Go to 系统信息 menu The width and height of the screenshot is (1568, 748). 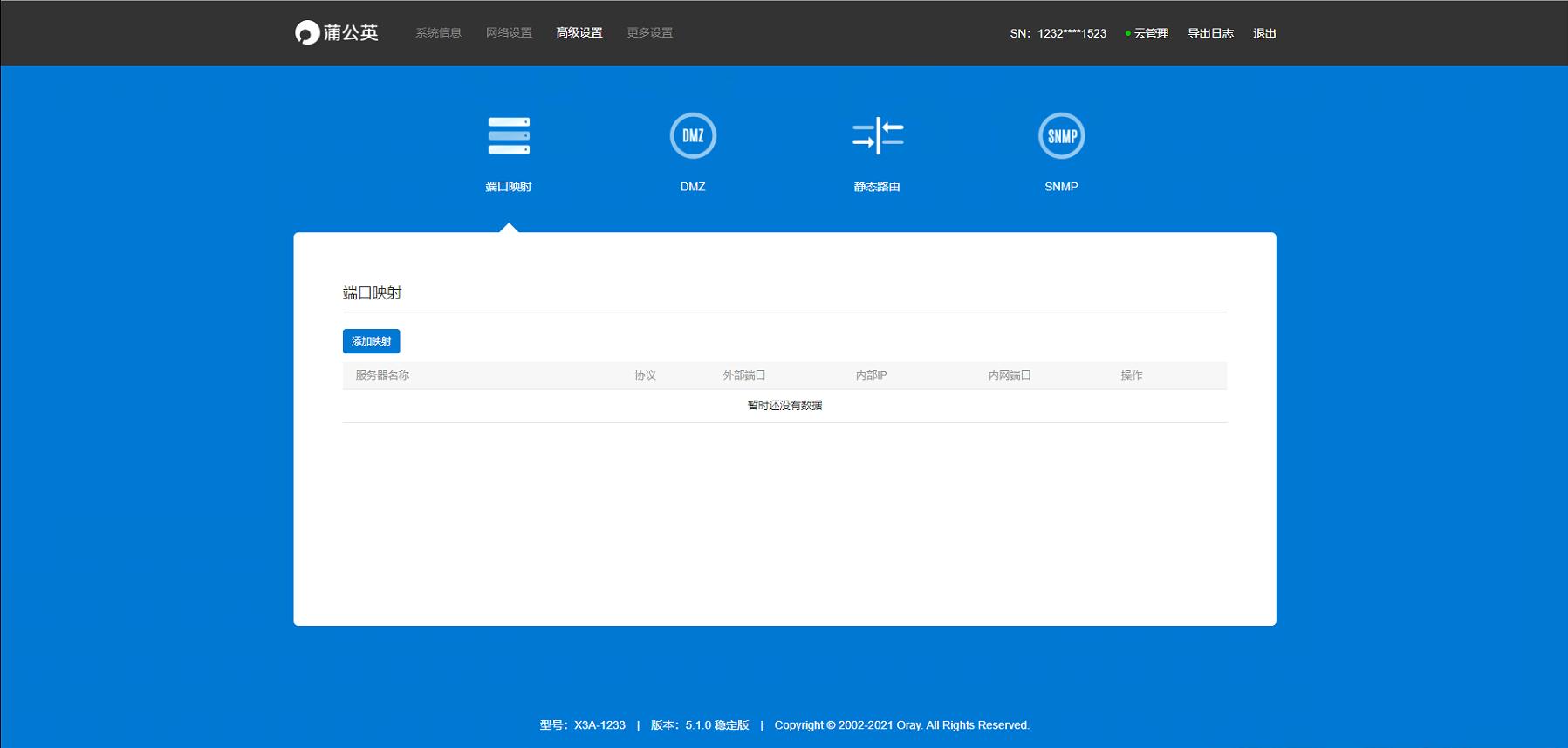438,33
